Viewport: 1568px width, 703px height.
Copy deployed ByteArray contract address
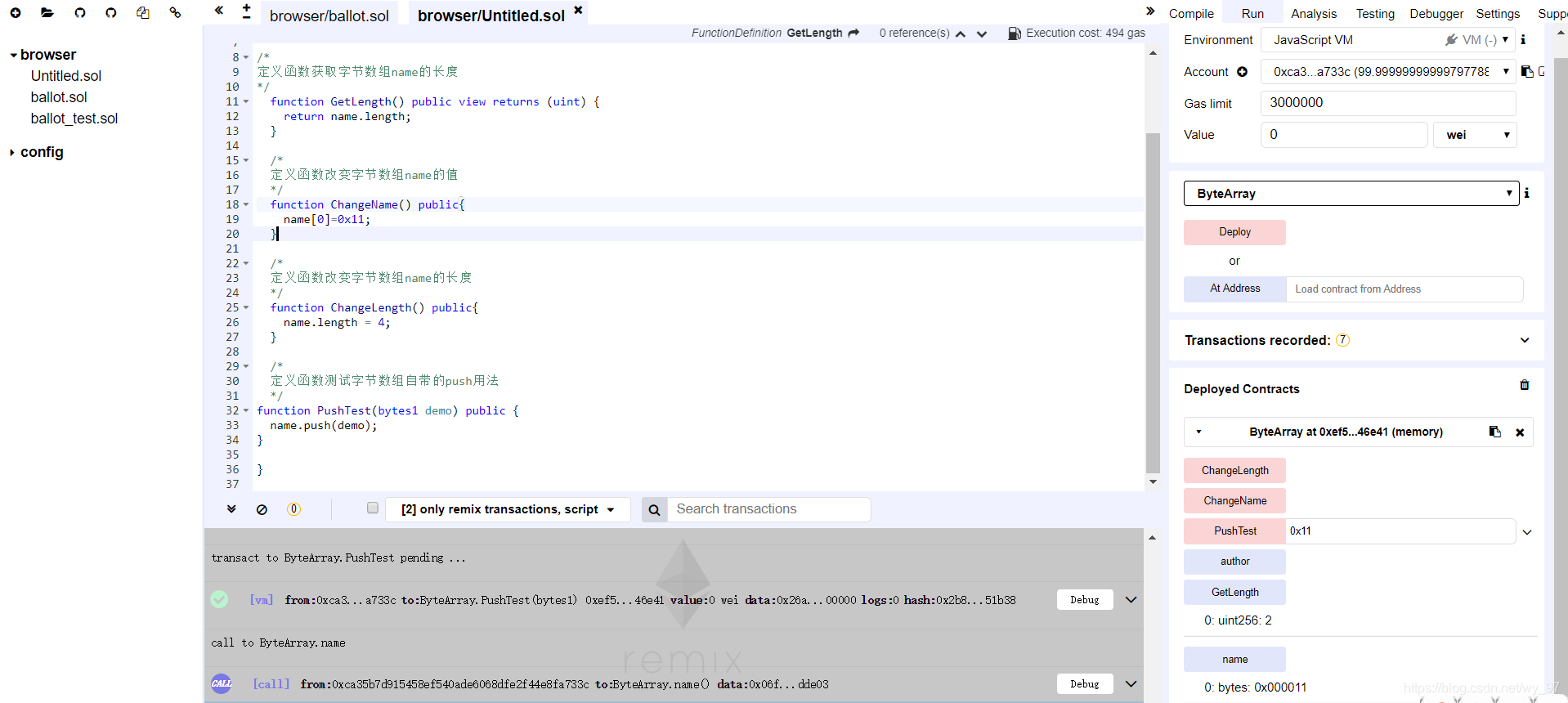pyautogui.click(x=1494, y=432)
